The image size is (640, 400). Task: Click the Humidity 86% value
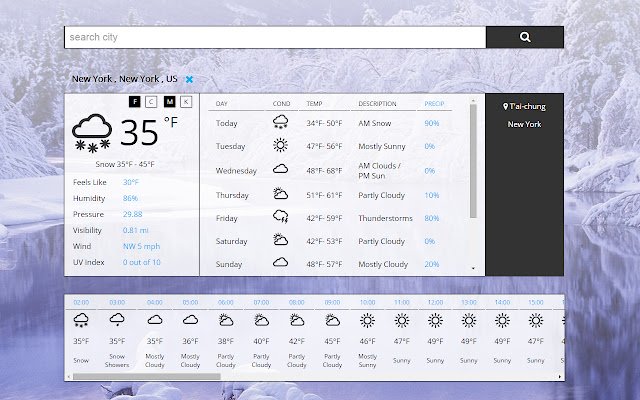point(130,198)
